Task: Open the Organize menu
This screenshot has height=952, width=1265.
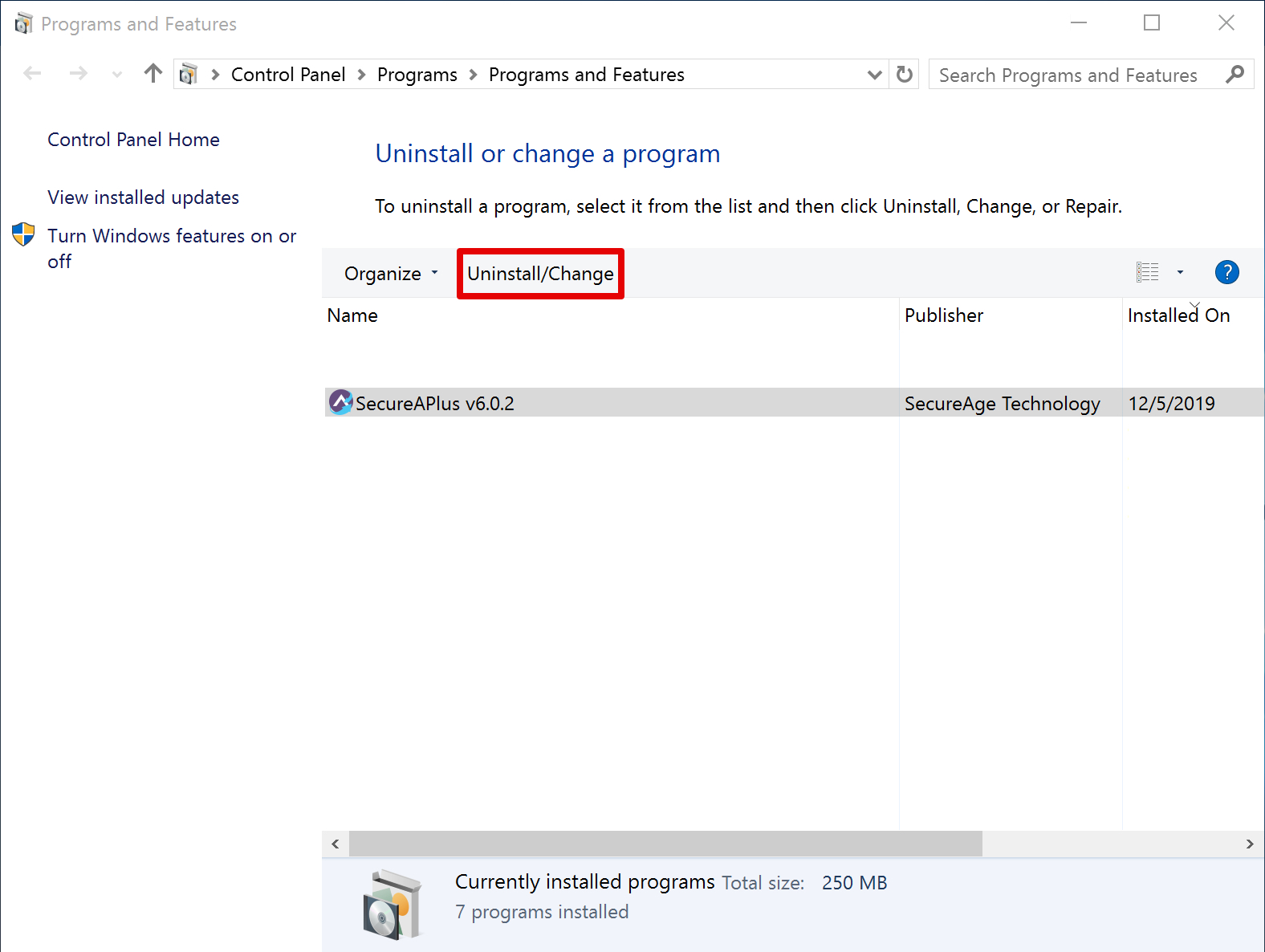Action: click(x=391, y=274)
